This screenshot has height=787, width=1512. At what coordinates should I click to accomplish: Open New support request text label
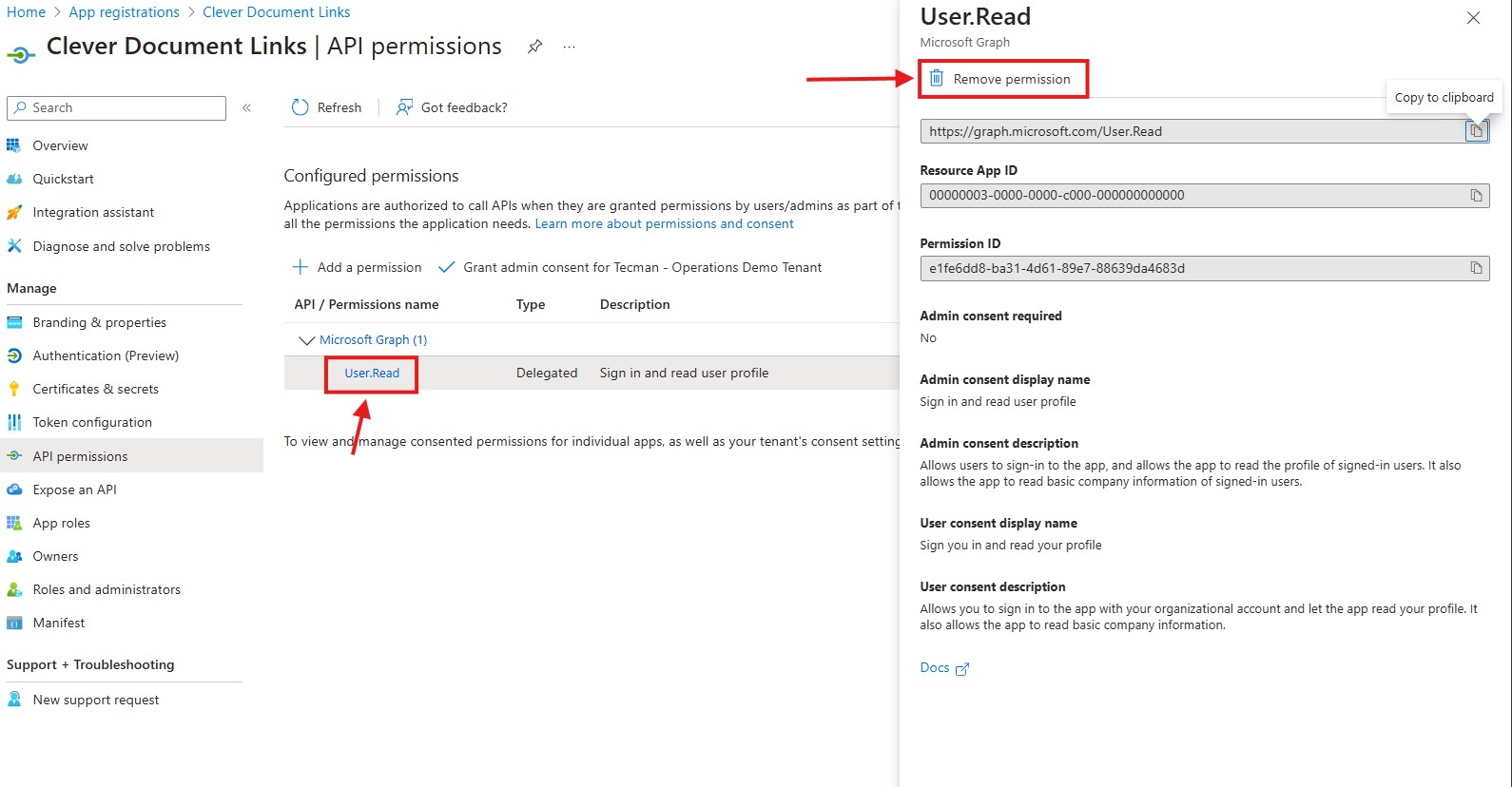pyautogui.click(x=96, y=700)
